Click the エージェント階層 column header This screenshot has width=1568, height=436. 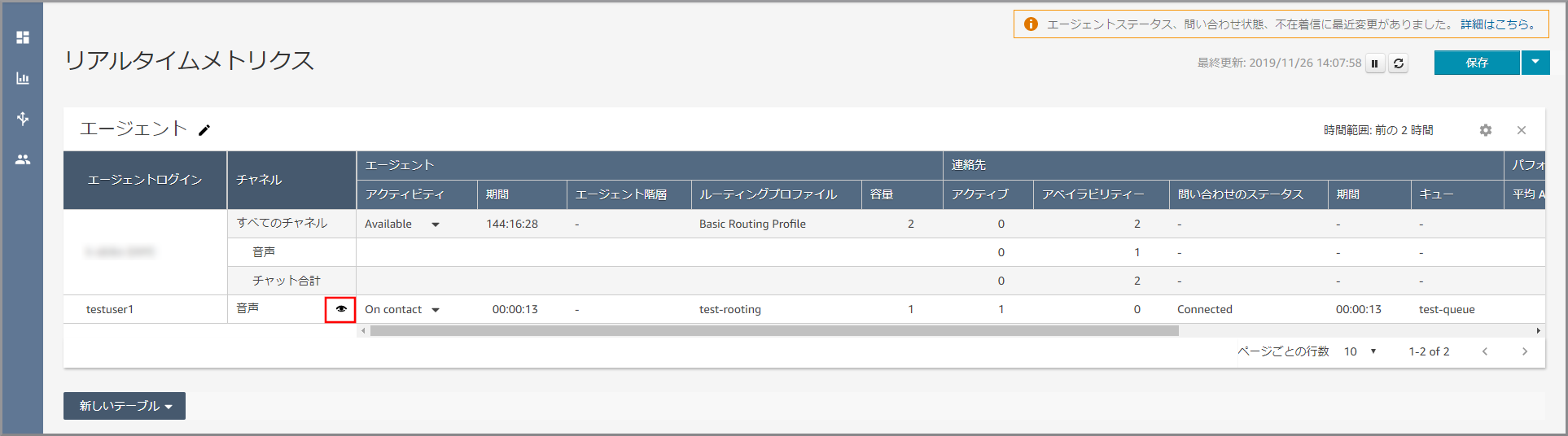coord(629,194)
